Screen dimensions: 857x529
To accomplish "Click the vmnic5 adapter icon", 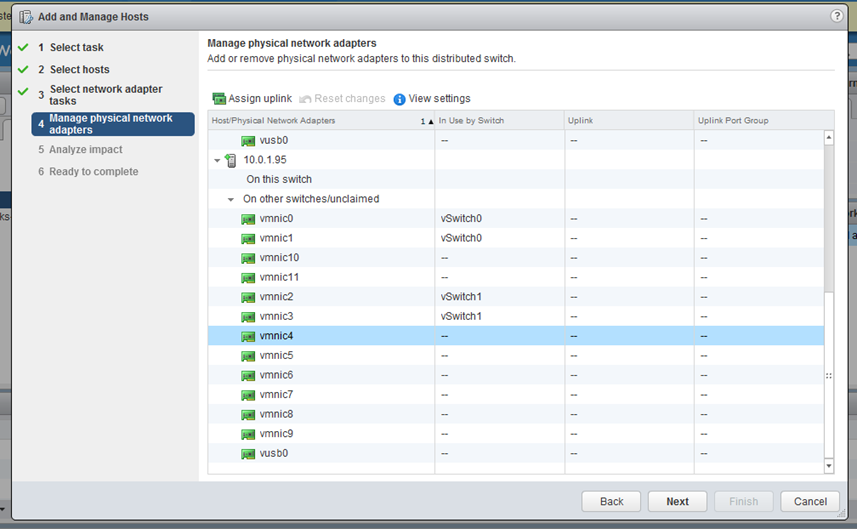I will click(x=248, y=356).
